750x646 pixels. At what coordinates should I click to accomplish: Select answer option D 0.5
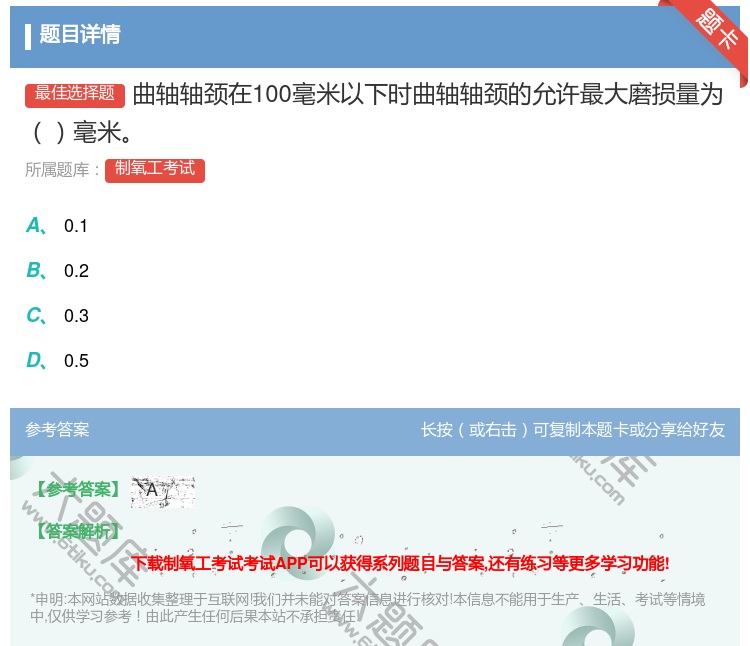pyautogui.click(x=57, y=361)
